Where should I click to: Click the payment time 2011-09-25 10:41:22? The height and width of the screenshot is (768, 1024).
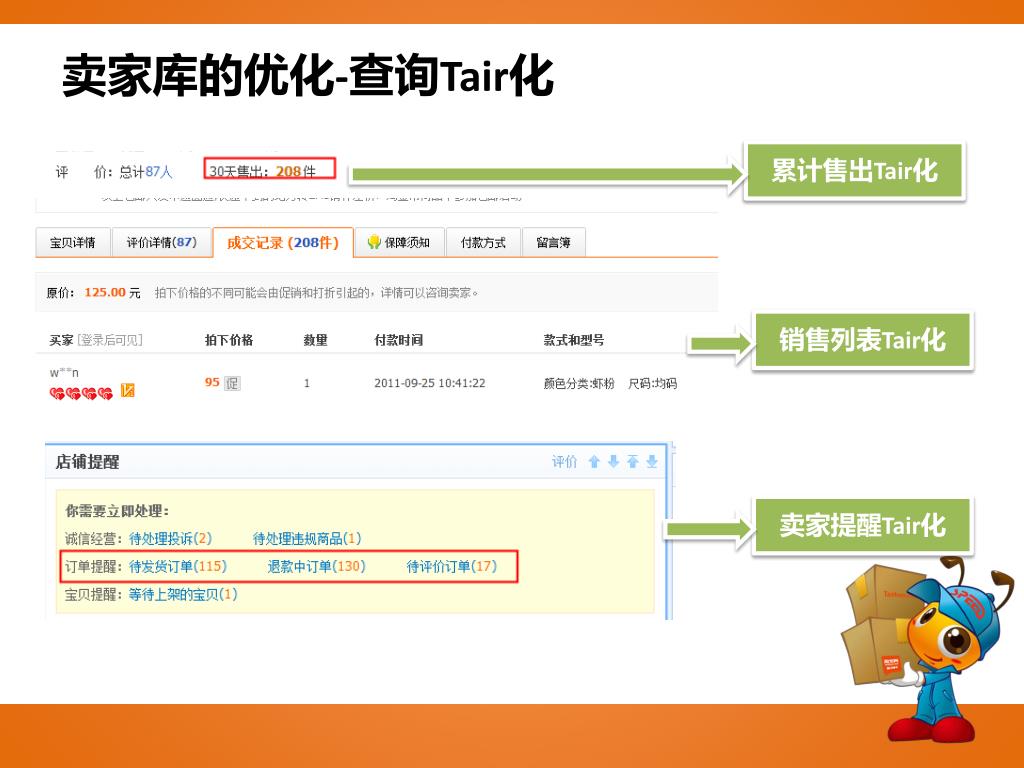[x=430, y=383]
